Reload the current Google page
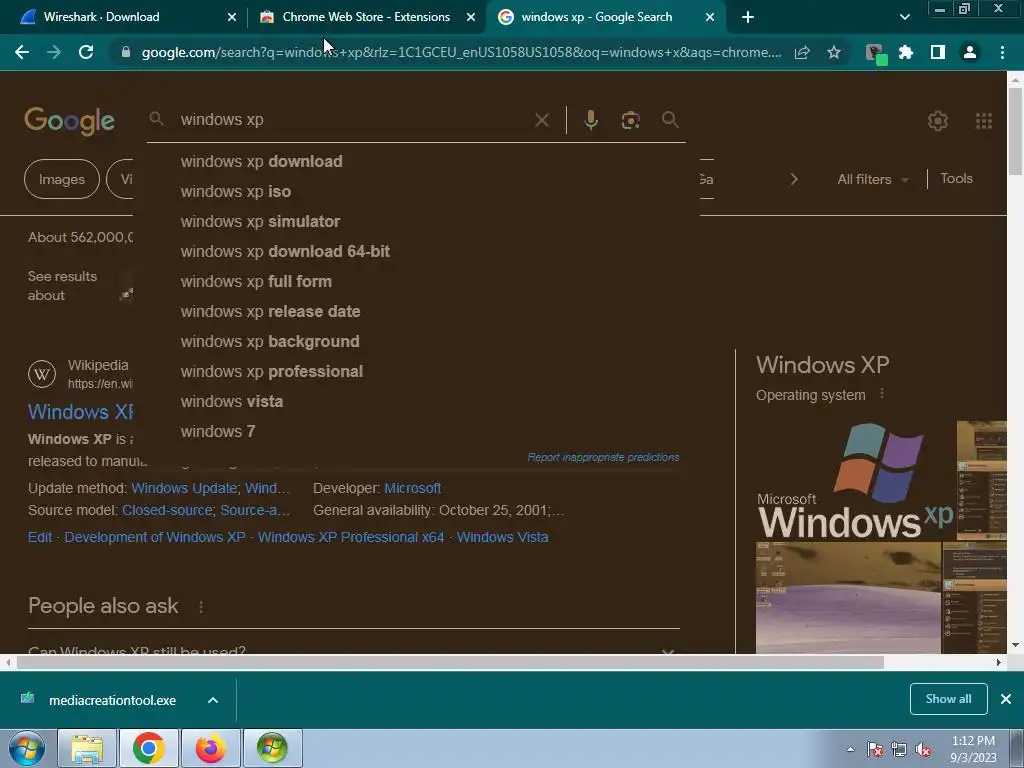This screenshot has width=1024, height=768. pyautogui.click(x=86, y=52)
